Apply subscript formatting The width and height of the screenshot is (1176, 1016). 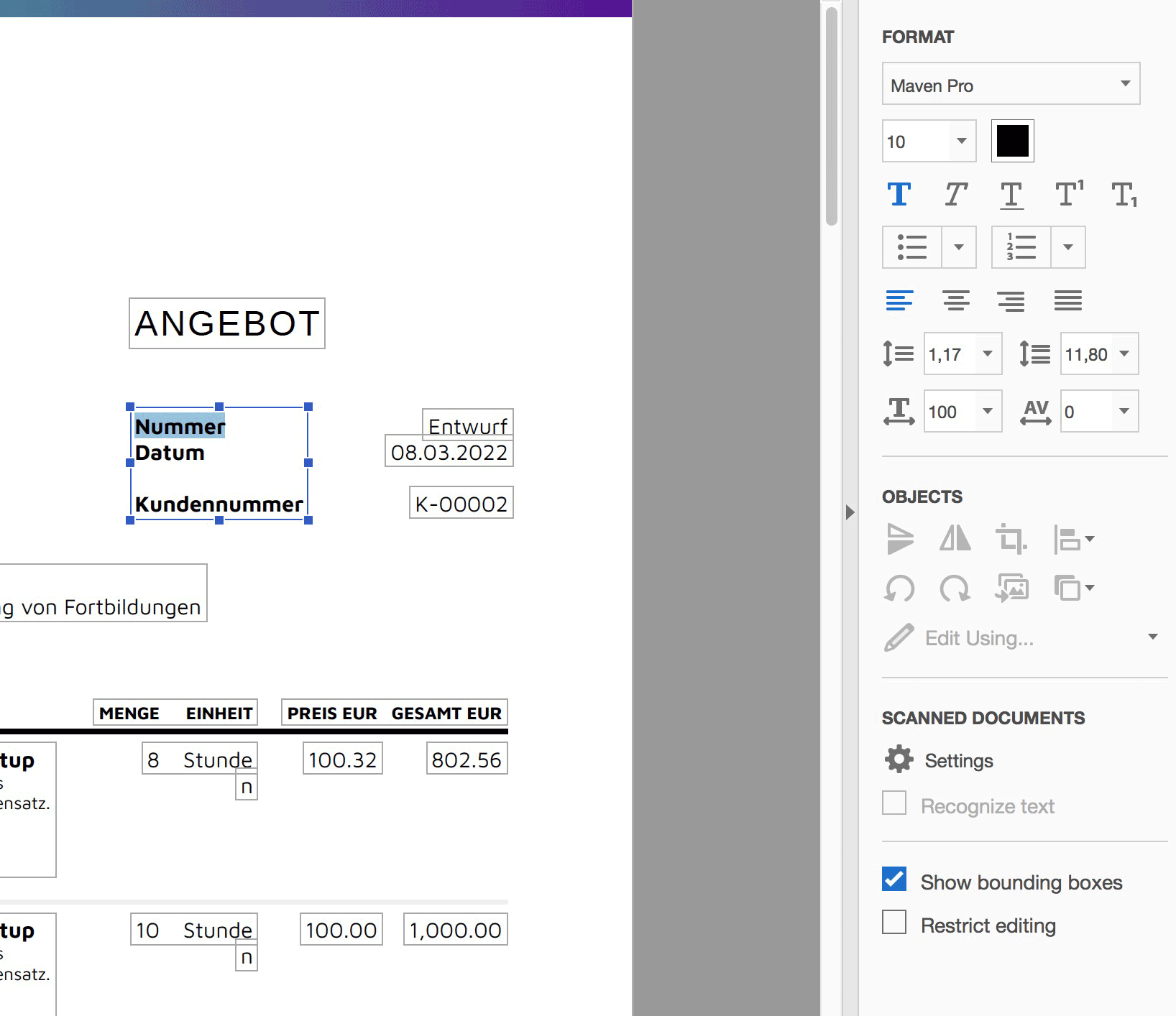point(1124,195)
